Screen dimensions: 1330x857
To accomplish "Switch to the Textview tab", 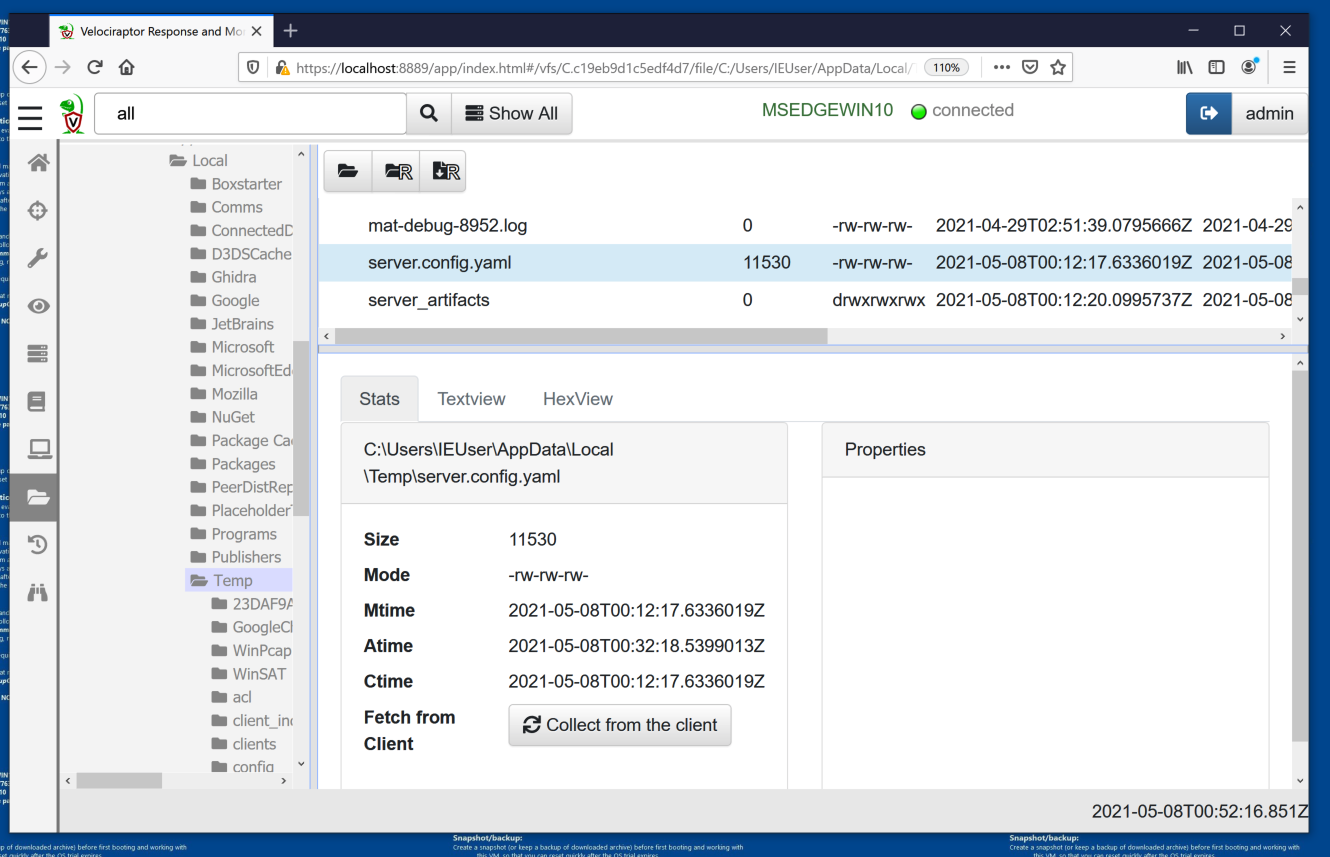I will (471, 399).
